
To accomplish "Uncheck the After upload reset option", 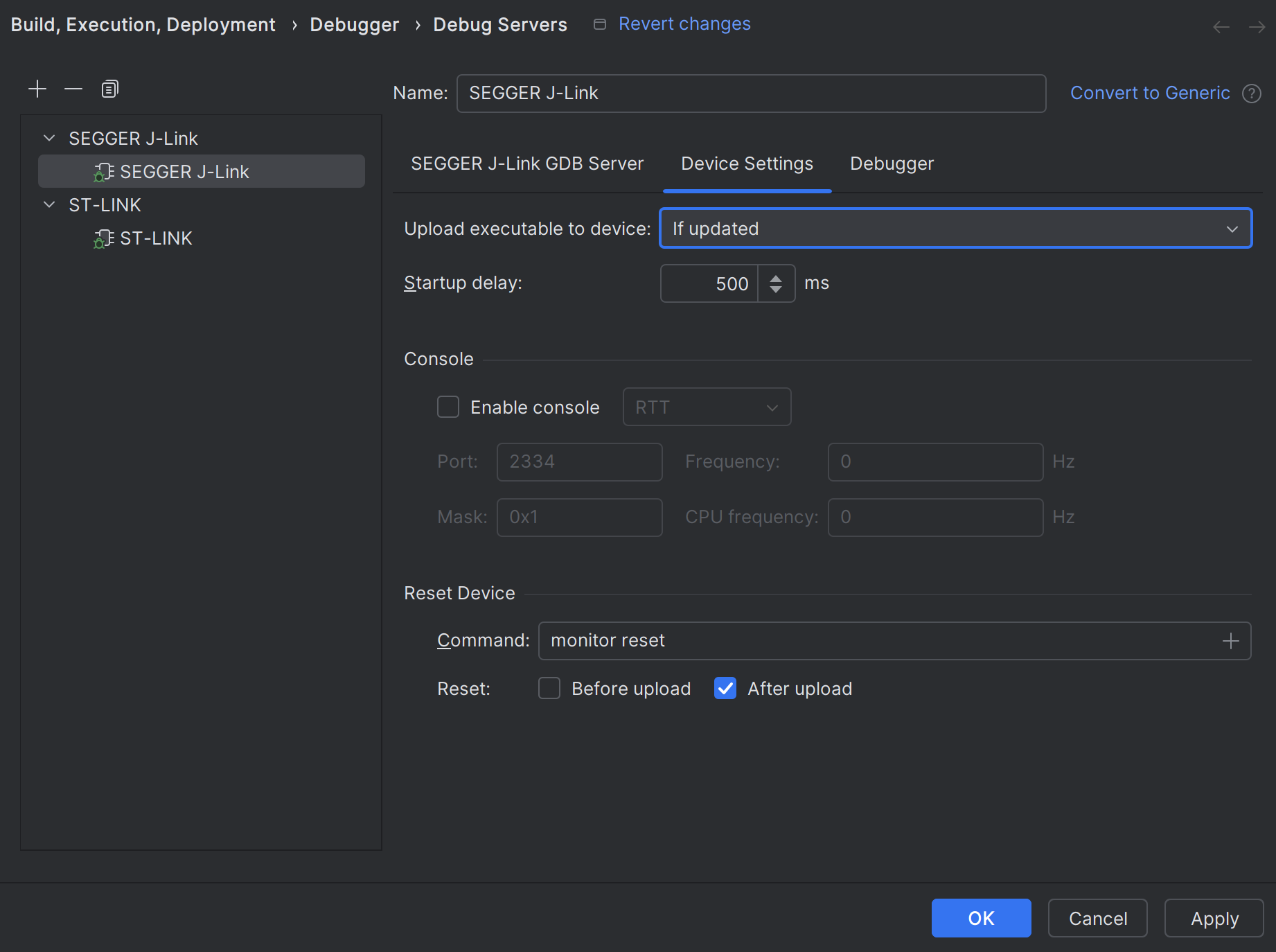I will tap(725, 689).
